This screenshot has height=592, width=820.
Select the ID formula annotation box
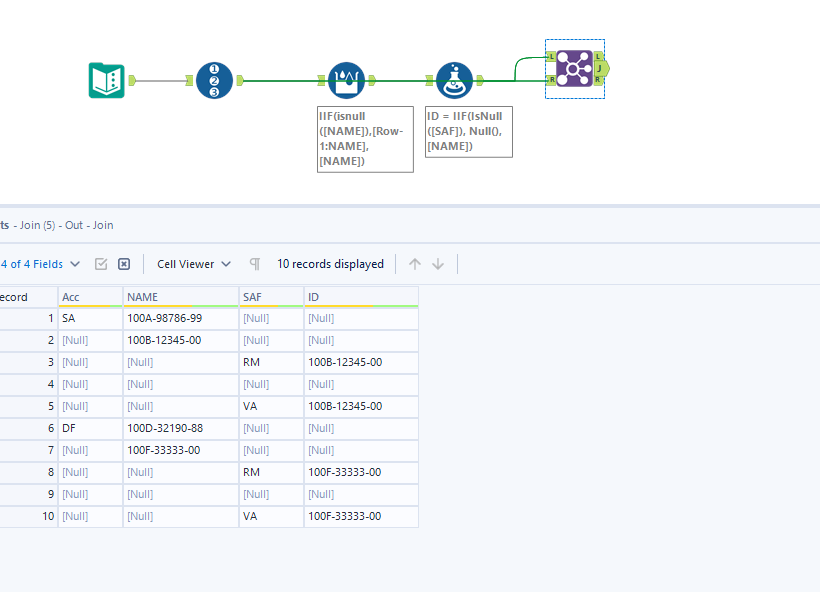click(x=469, y=132)
